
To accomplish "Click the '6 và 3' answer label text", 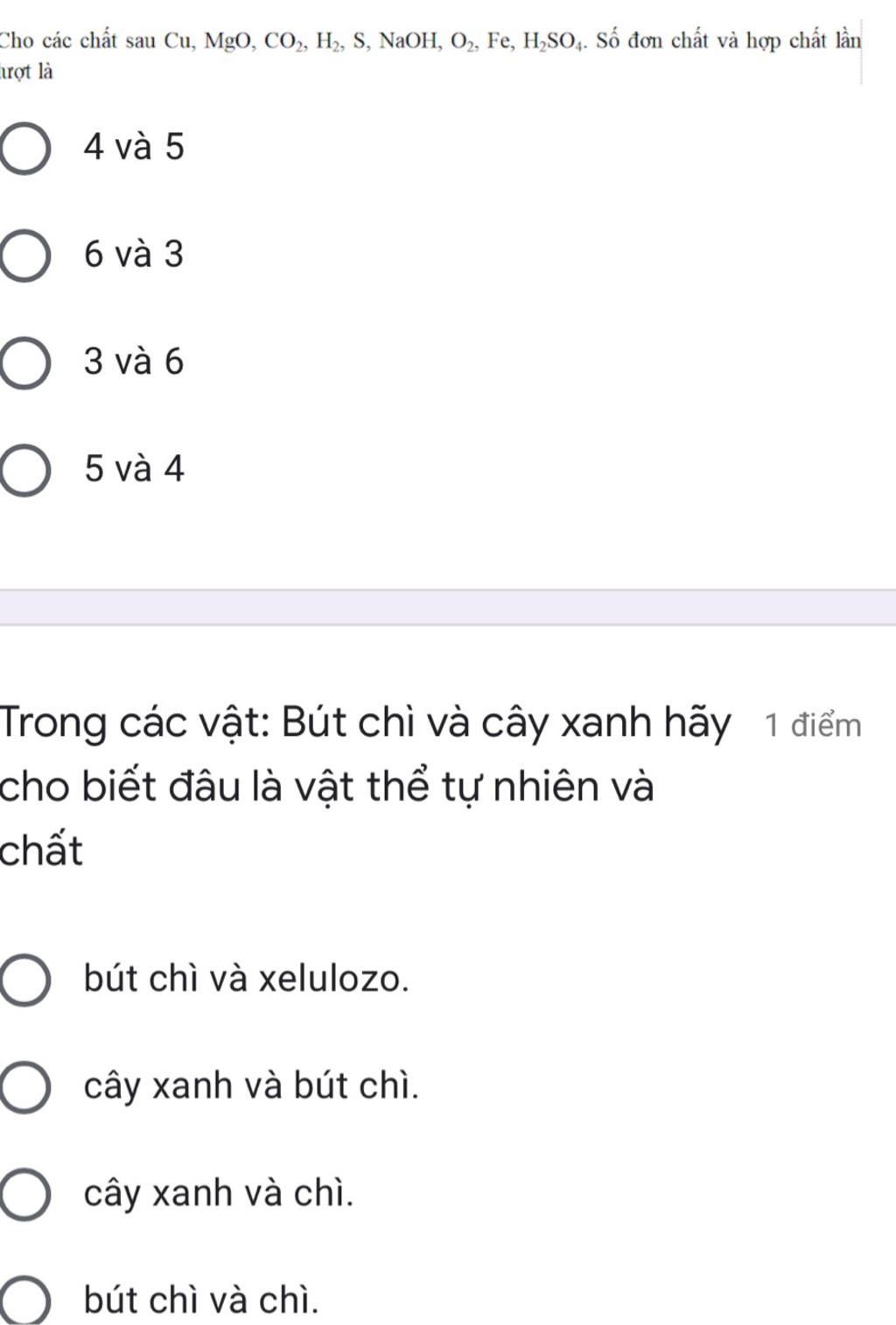I will 134,255.
